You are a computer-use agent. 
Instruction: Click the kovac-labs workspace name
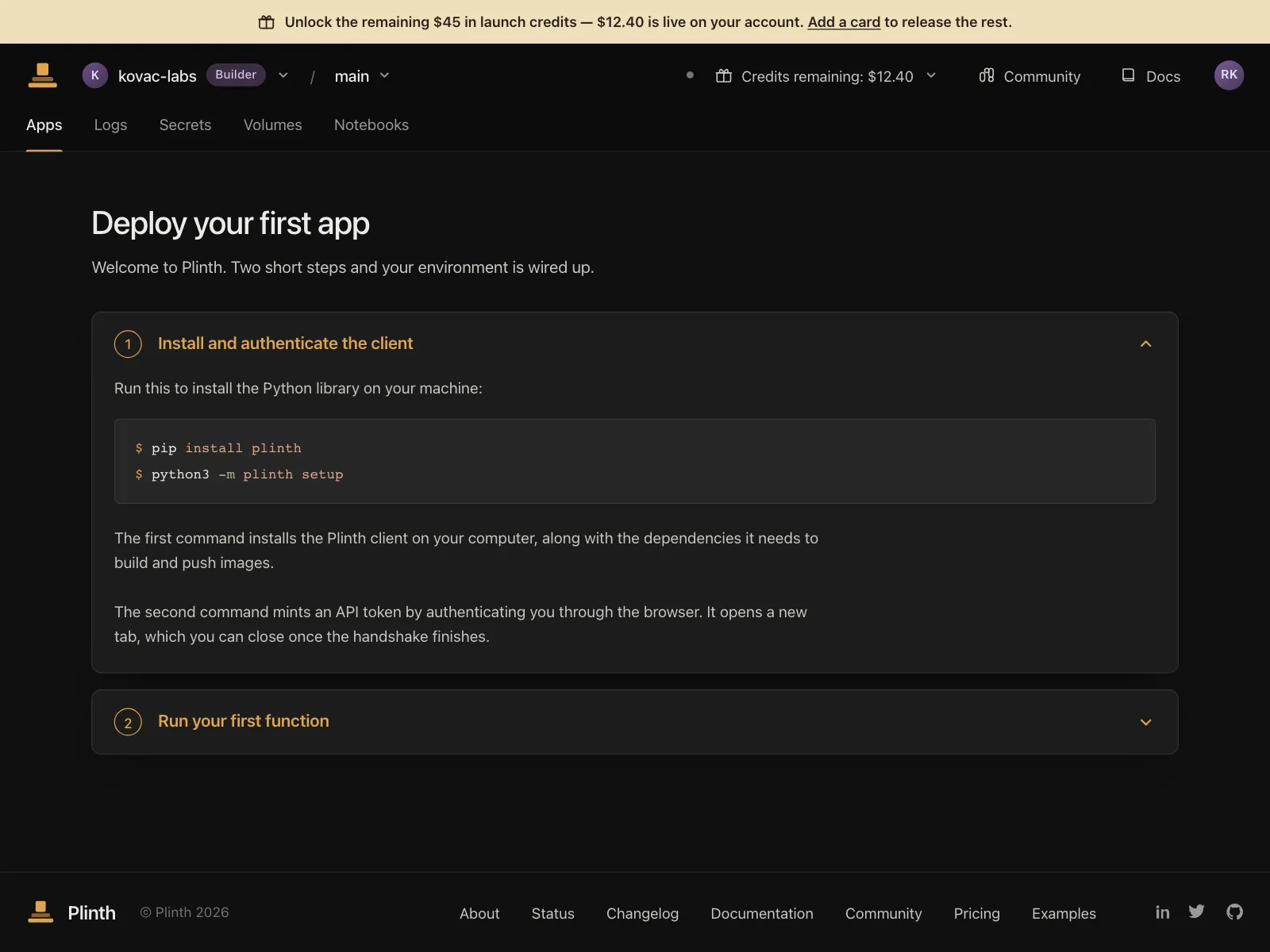pyautogui.click(x=157, y=76)
